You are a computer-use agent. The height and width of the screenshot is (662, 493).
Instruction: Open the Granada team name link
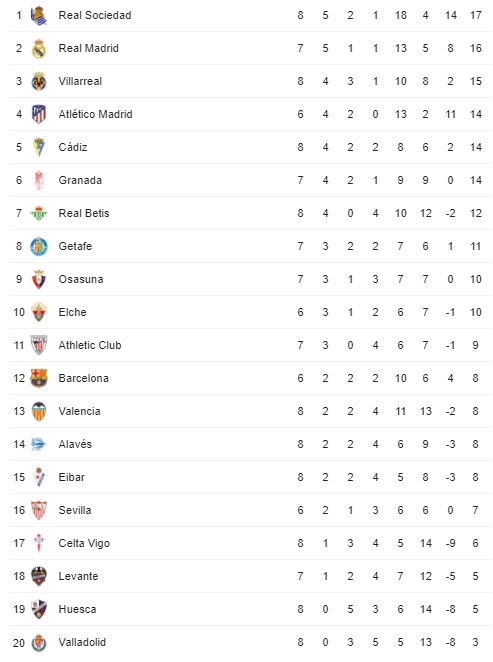point(80,180)
